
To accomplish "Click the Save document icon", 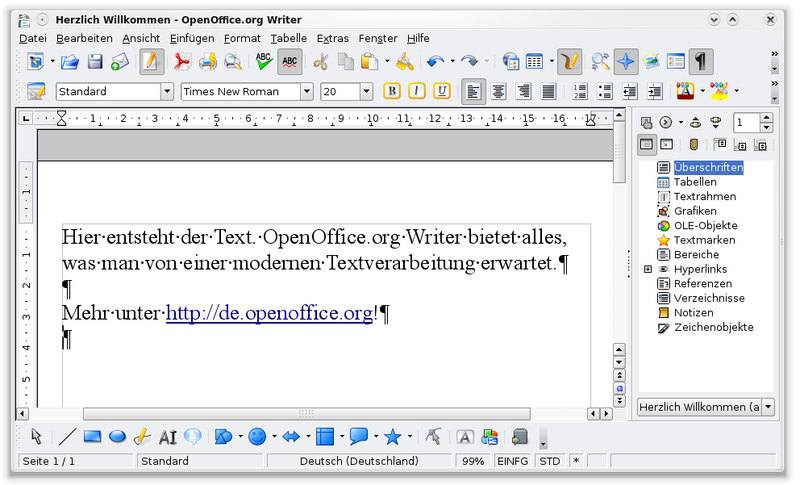I will (x=95, y=62).
